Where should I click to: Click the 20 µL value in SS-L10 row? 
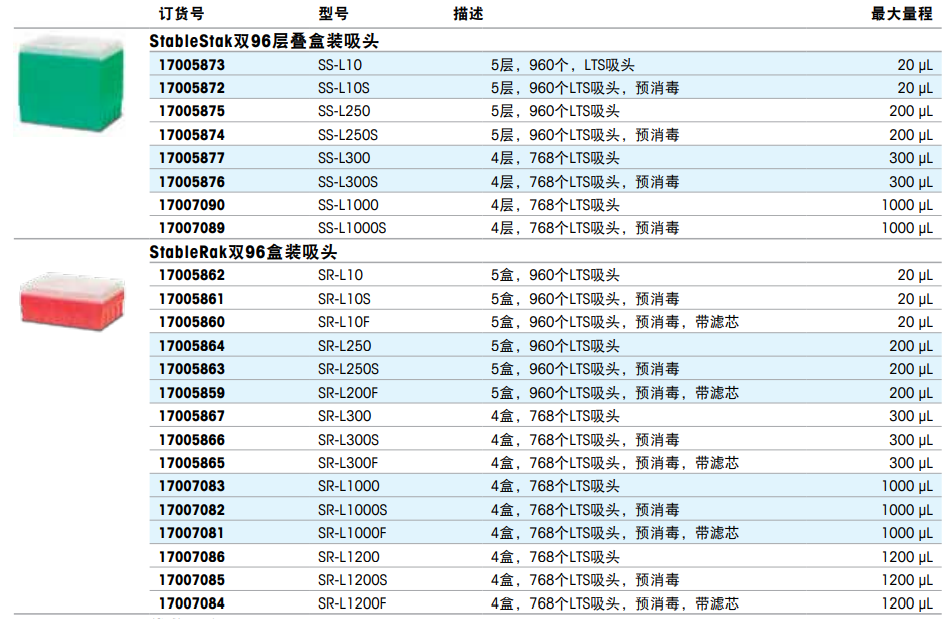coord(915,65)
